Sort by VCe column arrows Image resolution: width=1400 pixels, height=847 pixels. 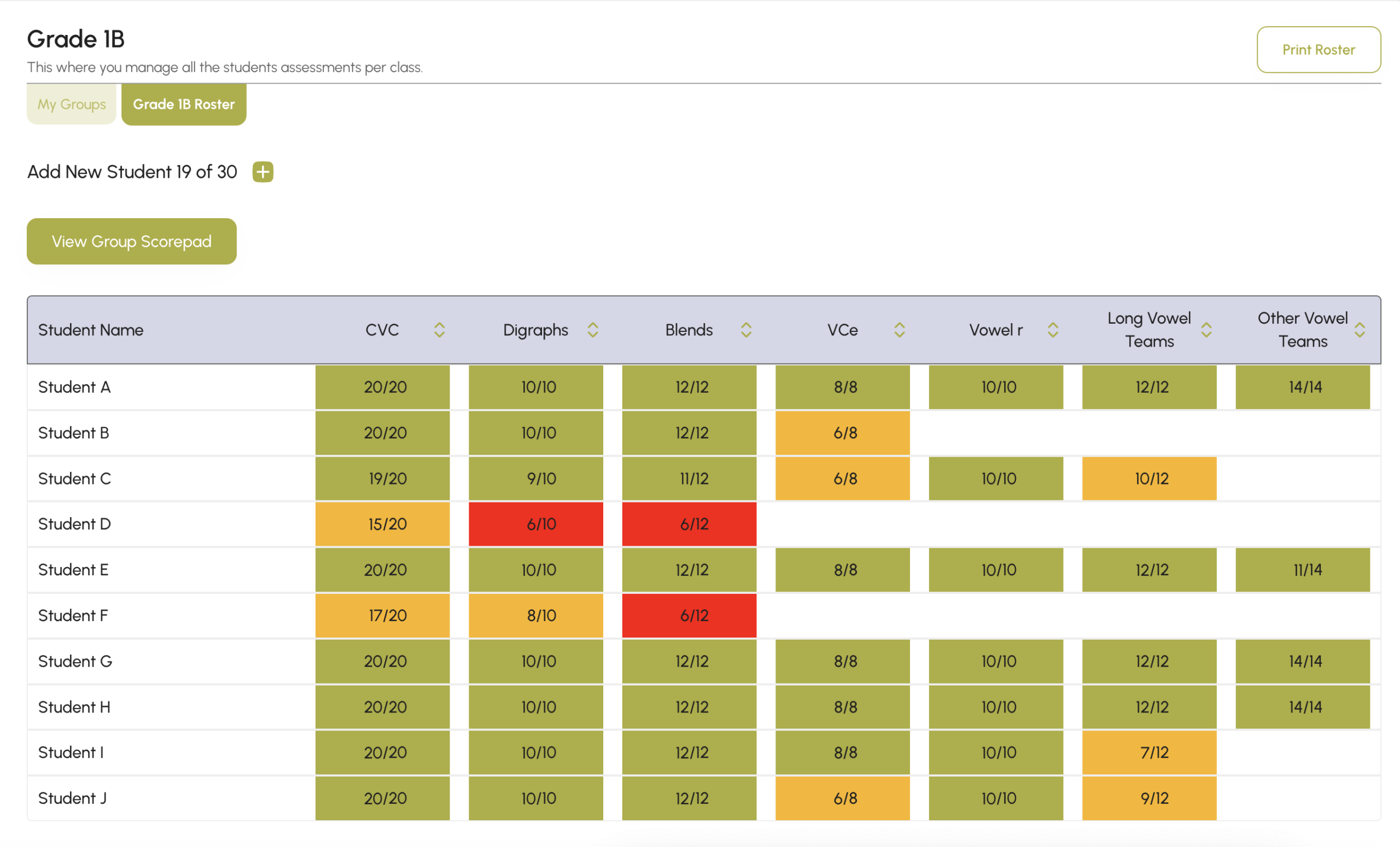pos(900,330)
